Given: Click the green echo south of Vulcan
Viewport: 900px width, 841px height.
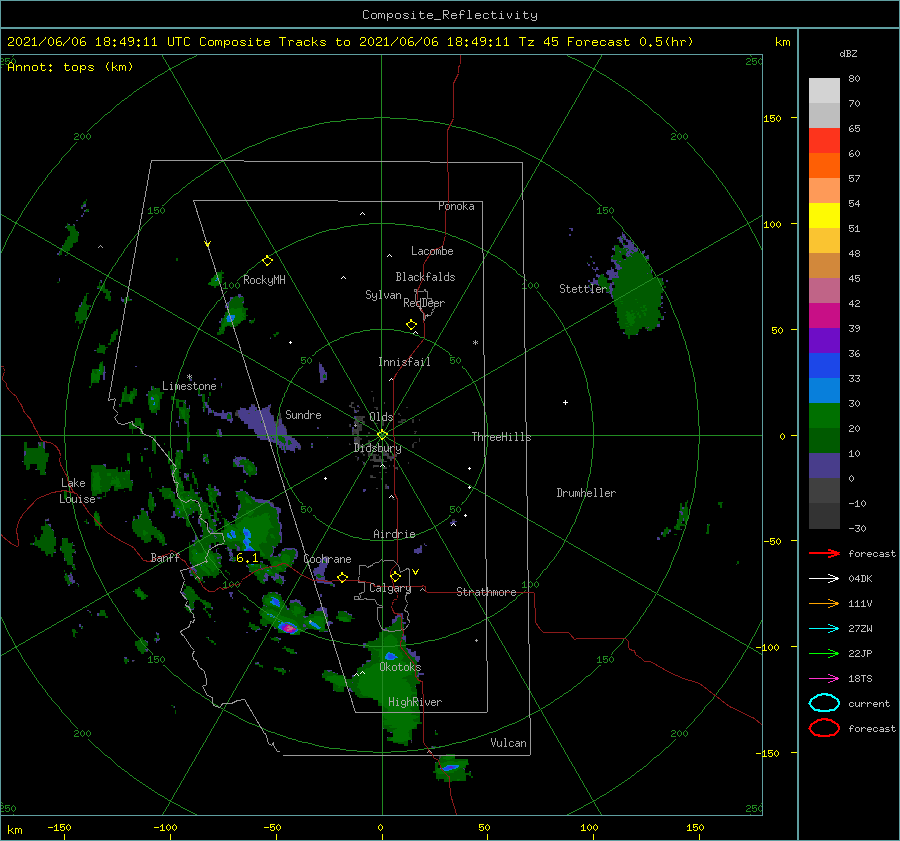Looking at the screenshot, I should [452, 769].
